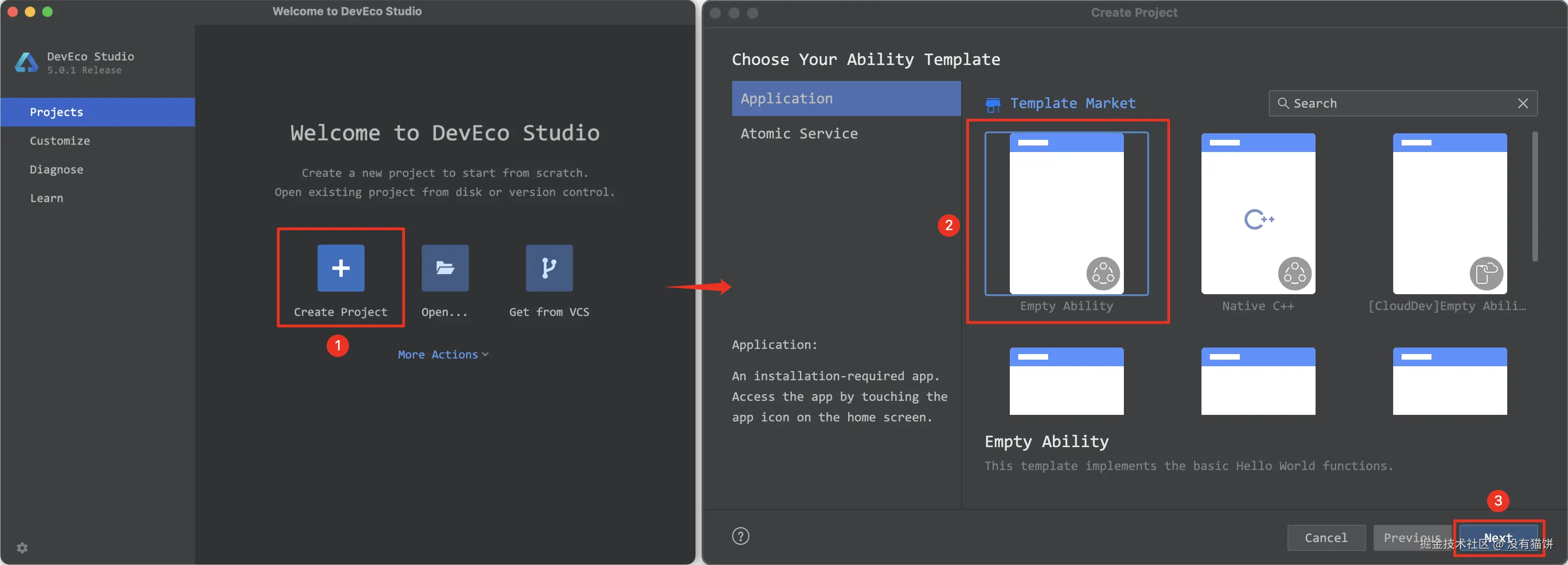Image resolution: width=1568 pixels, height=565 pixels.
Task: Open the Customize sidebar tab
Action: 60,141
